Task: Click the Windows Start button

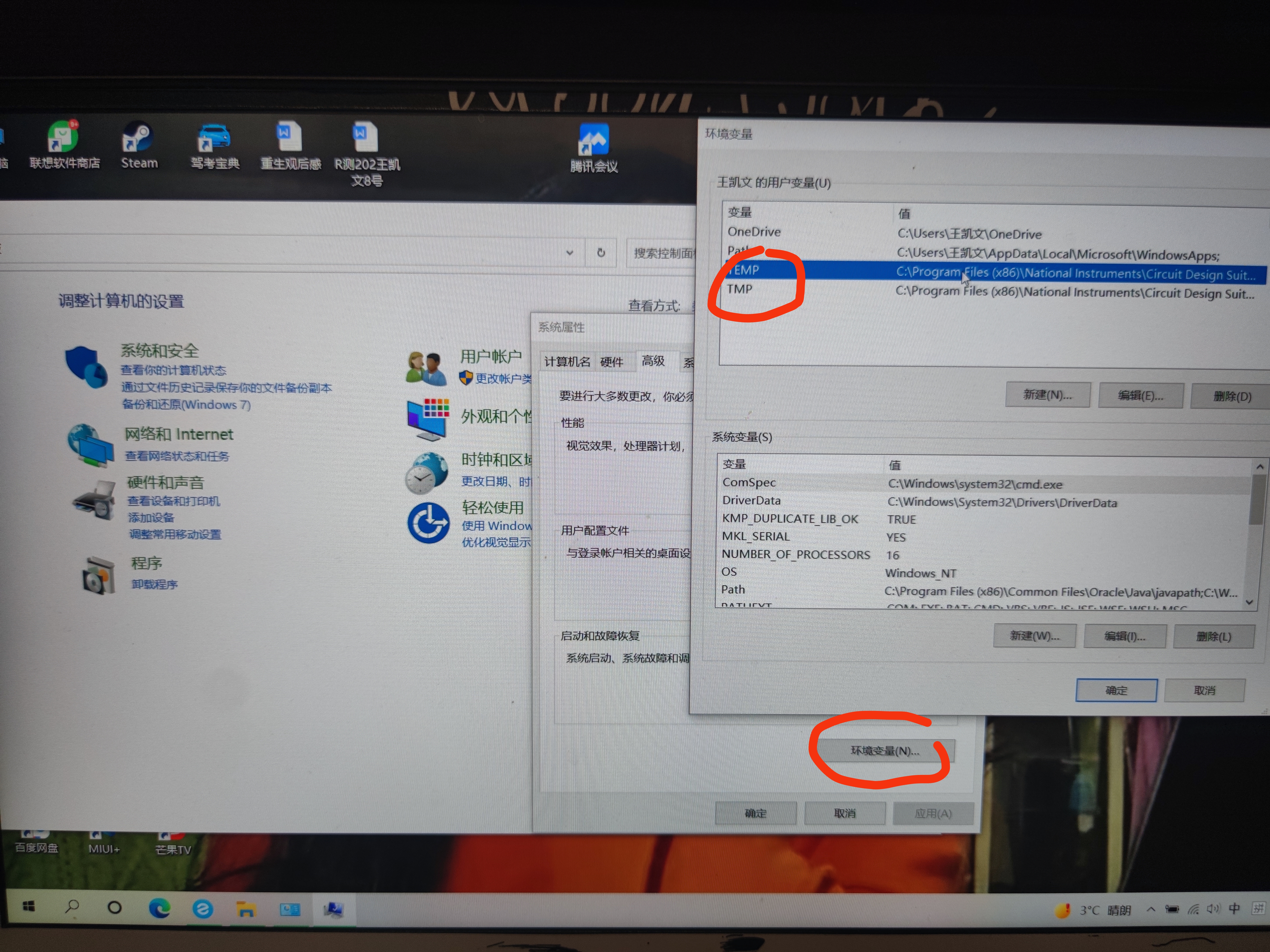Action: [x=29, y=907]
